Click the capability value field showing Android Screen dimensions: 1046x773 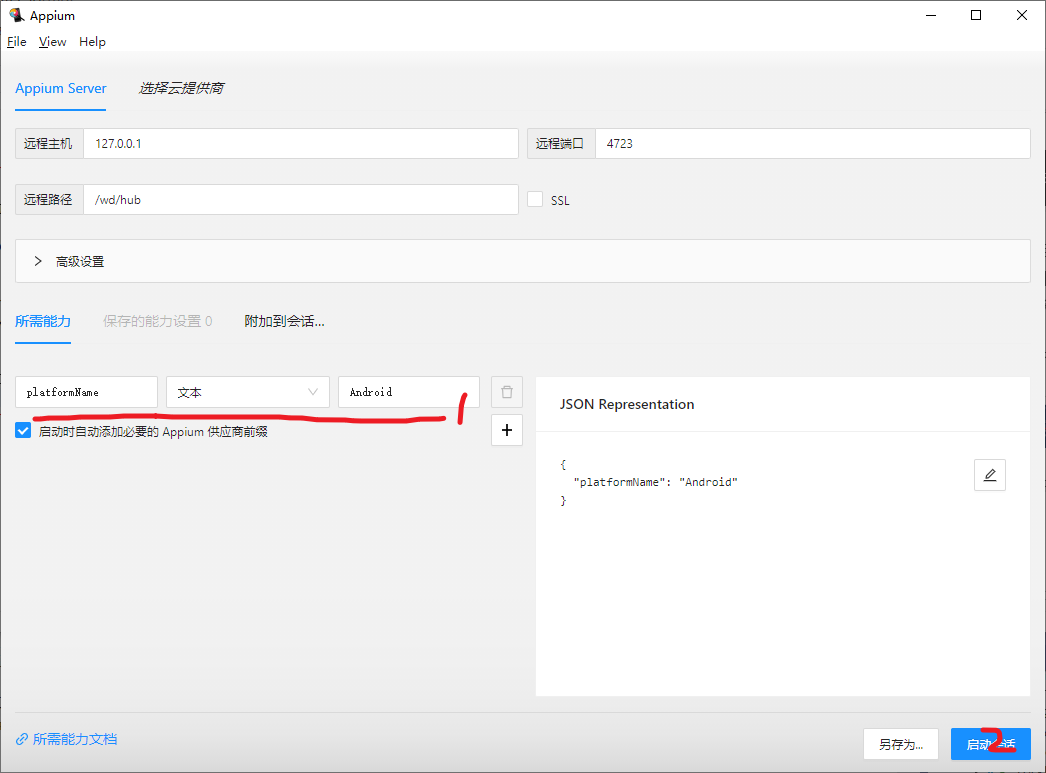(x=408, y=391)
